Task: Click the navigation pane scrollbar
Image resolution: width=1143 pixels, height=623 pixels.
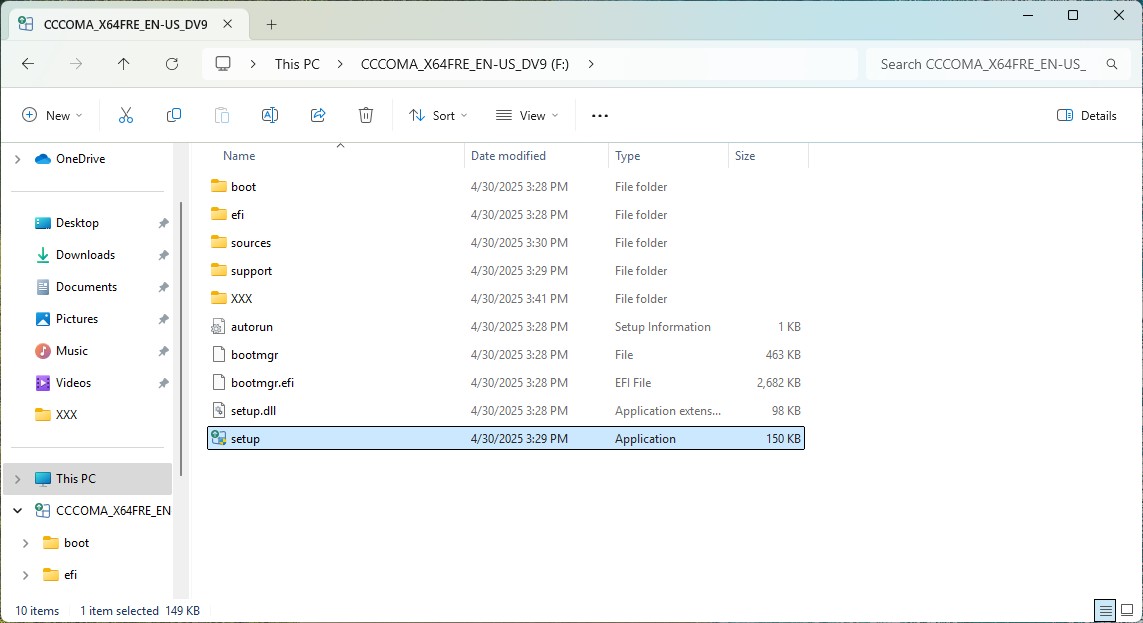Action: click(181, 339)
